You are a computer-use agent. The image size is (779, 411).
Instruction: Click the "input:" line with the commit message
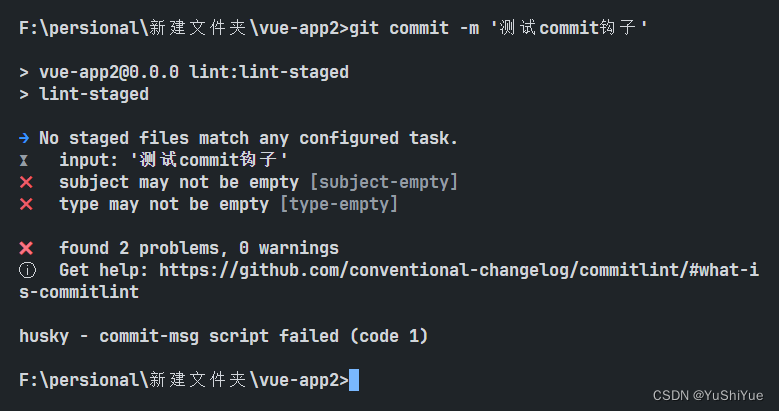[x=174, y=160]
